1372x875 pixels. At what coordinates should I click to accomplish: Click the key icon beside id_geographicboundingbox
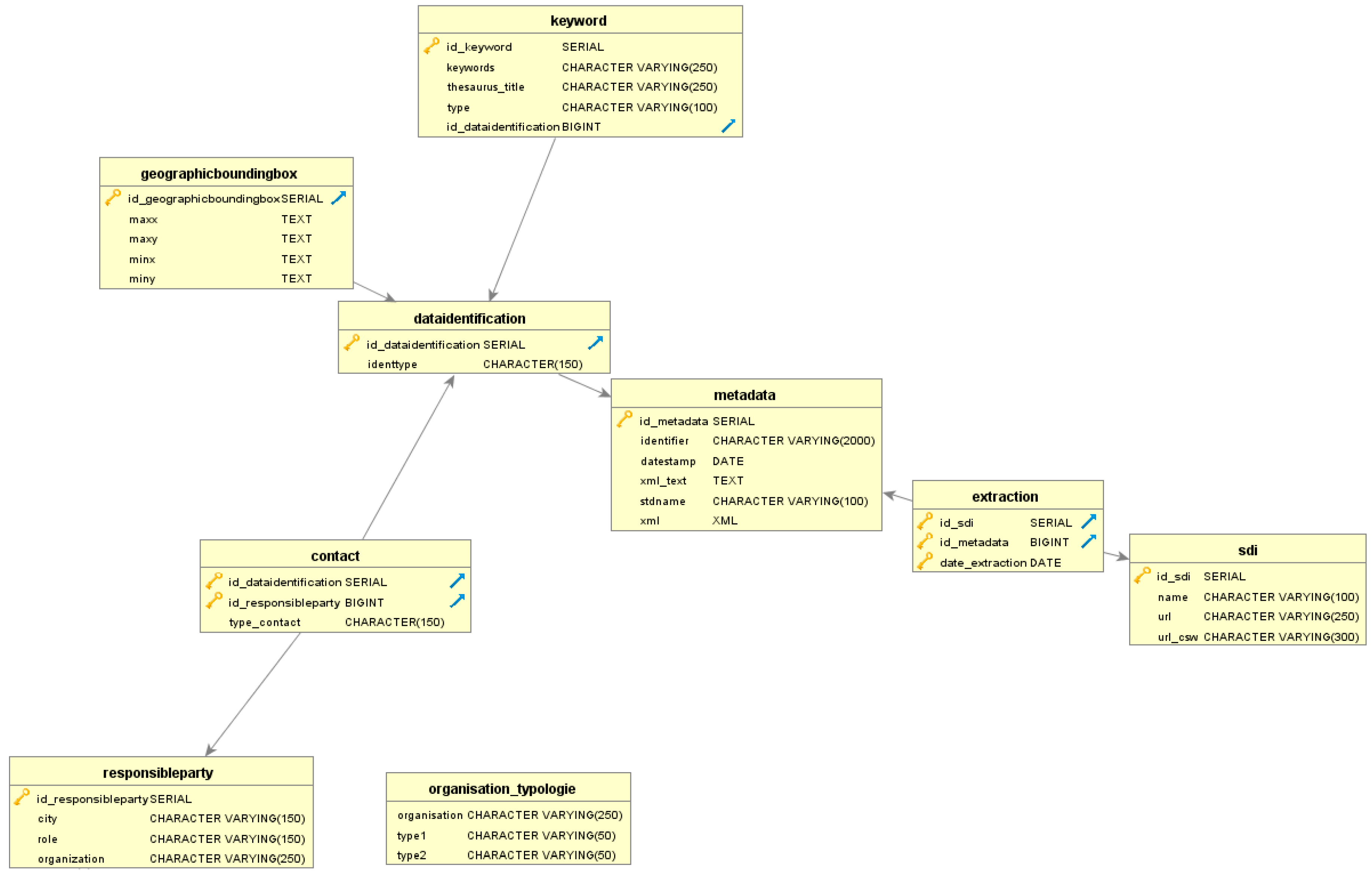pos(113,198)
